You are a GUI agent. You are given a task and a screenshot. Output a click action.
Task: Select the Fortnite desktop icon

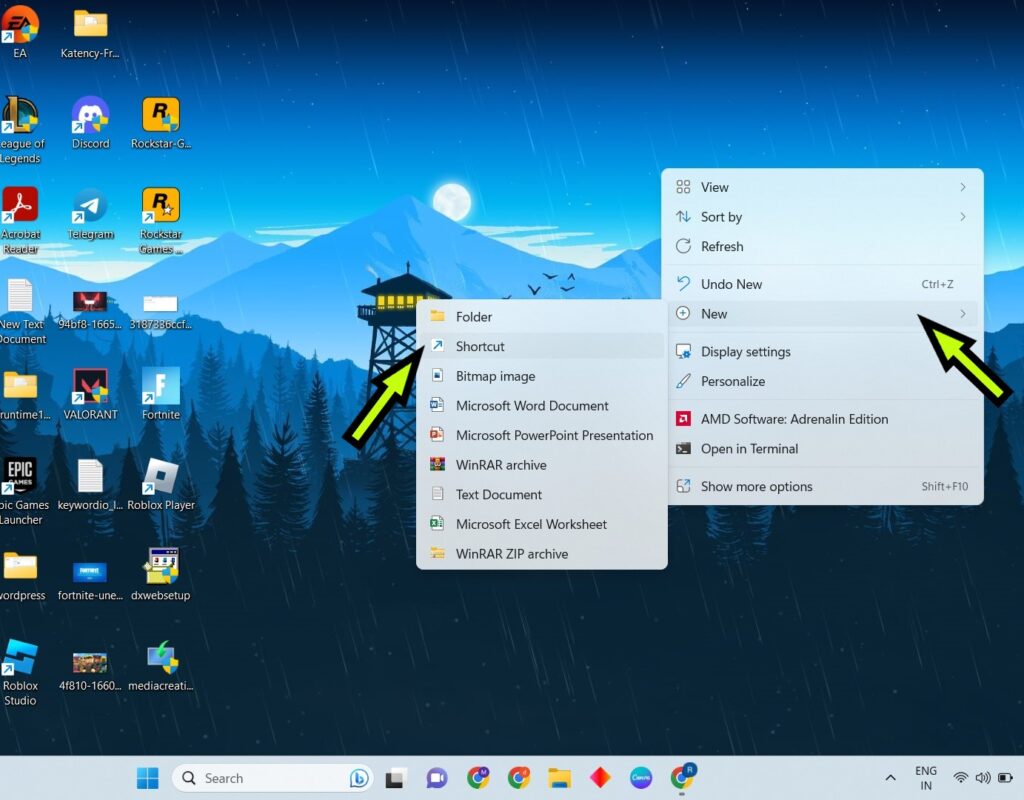(x=160, y=385)
